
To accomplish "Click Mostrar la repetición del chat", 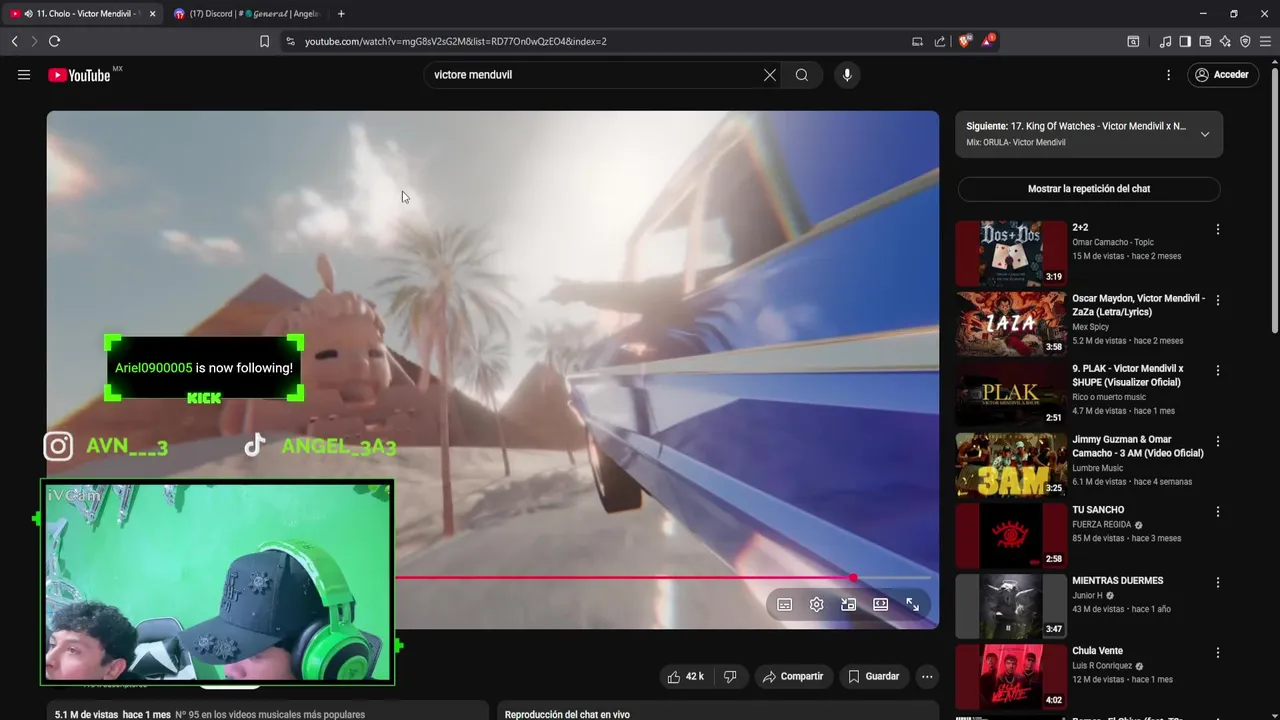I will (x=1089, y=189).
